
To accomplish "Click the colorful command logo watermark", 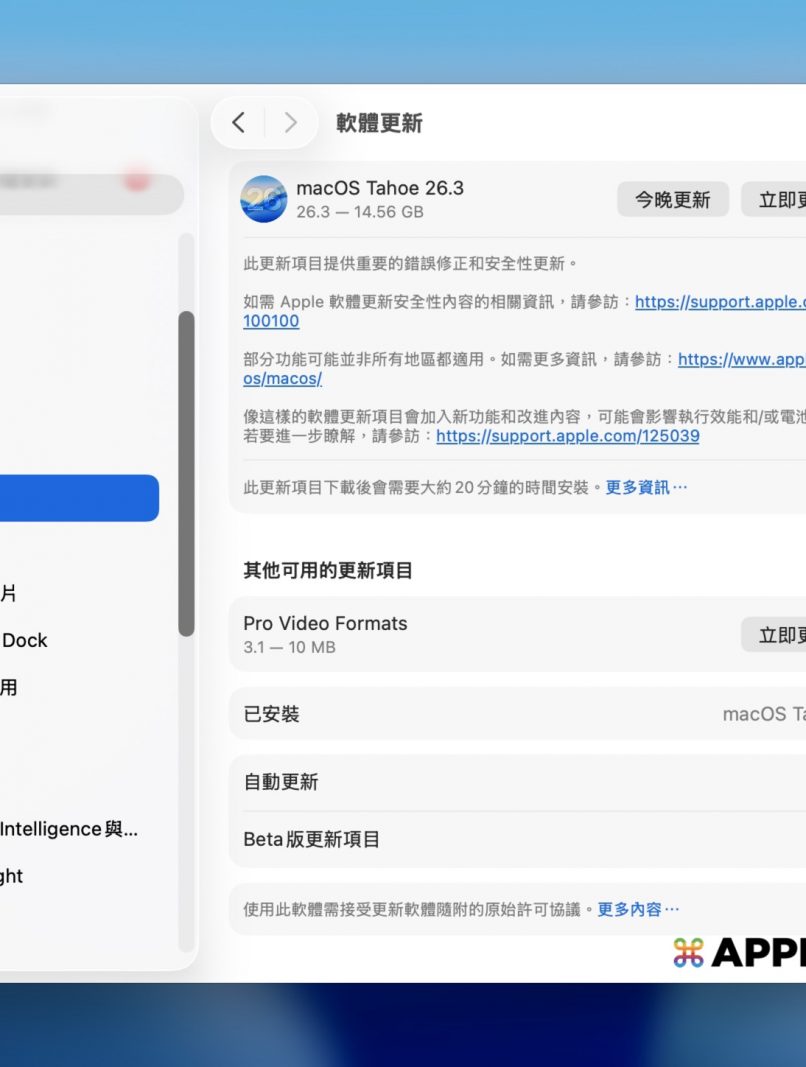I will pos(688,952).
